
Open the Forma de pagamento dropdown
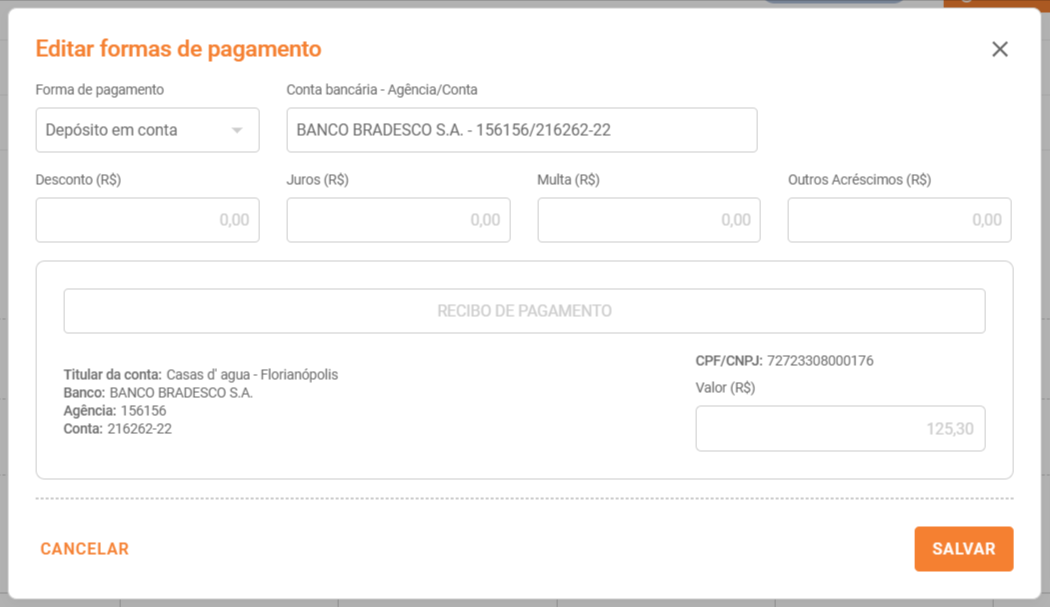click(x=147, y=130)
